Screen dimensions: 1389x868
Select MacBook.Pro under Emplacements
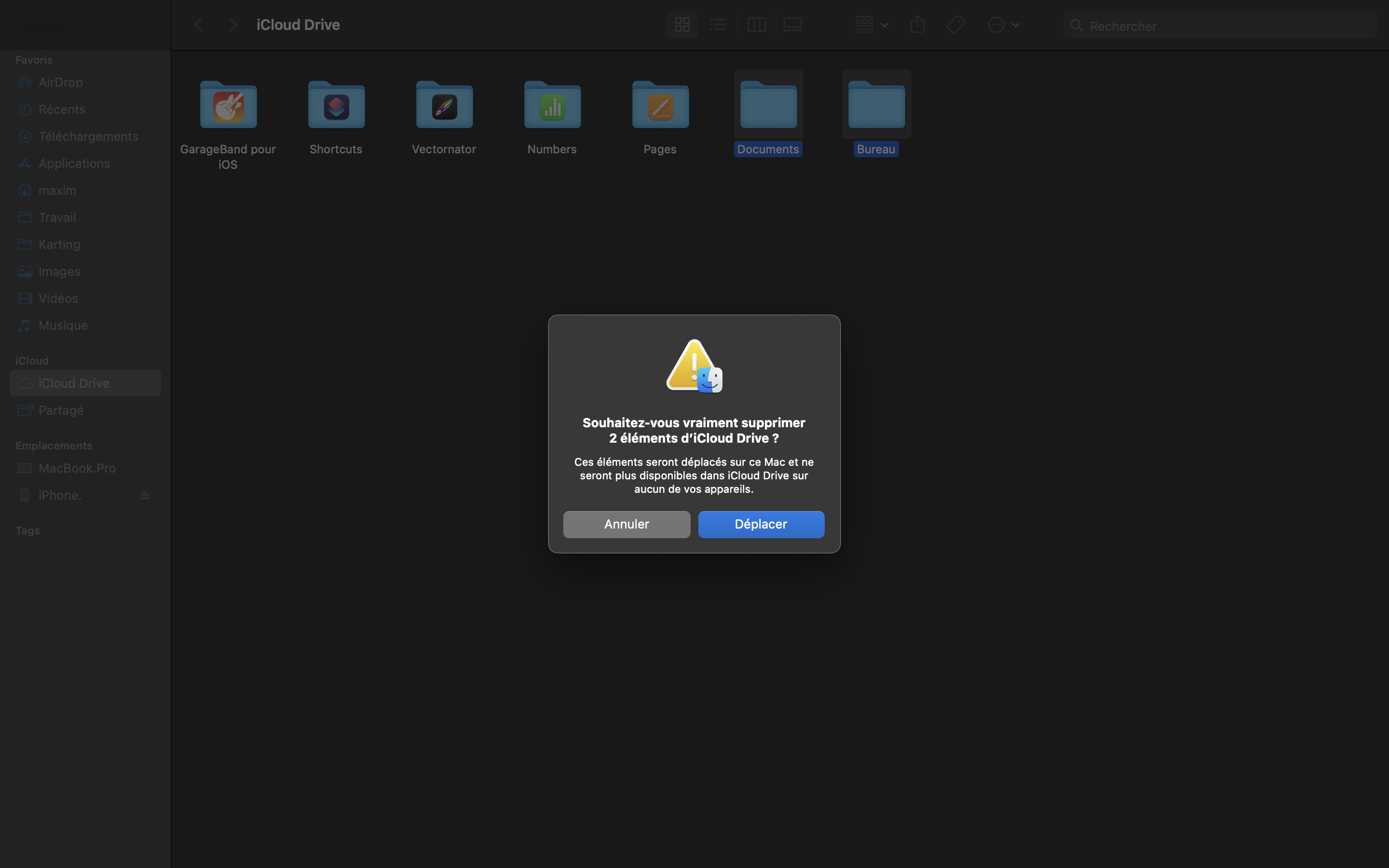pos(77,468)
